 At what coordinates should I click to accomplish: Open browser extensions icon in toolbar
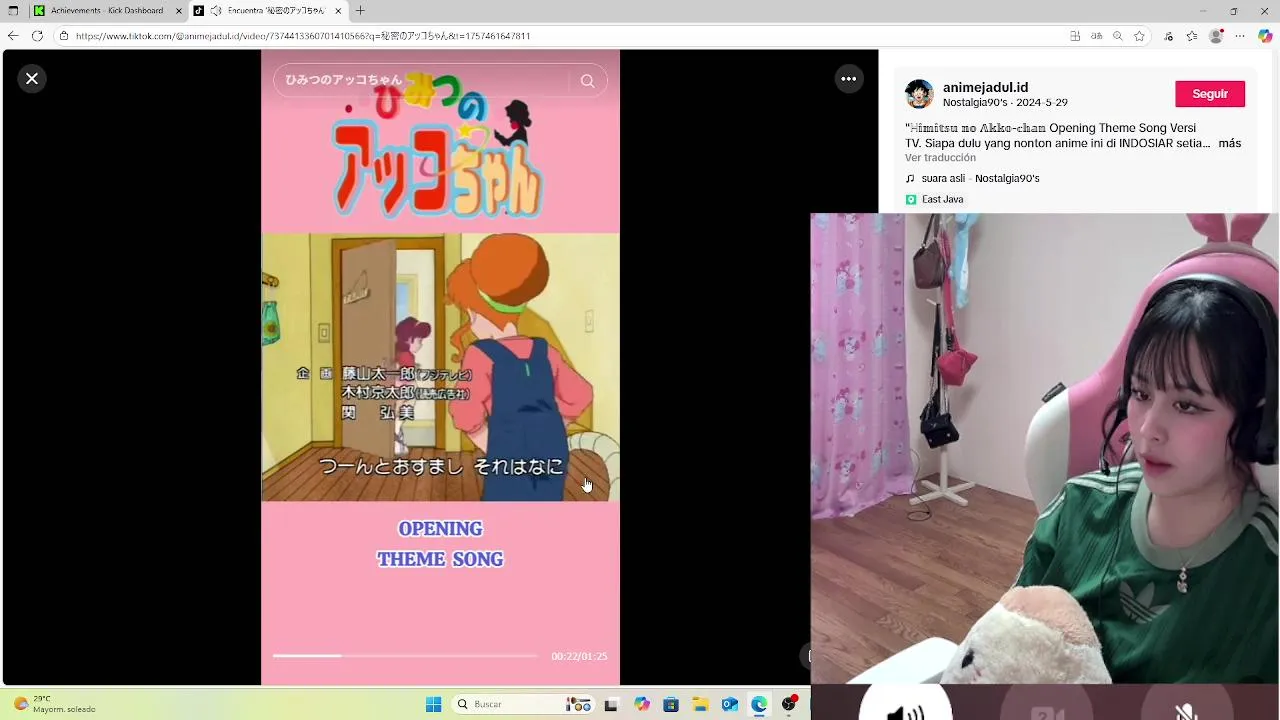1168,36
